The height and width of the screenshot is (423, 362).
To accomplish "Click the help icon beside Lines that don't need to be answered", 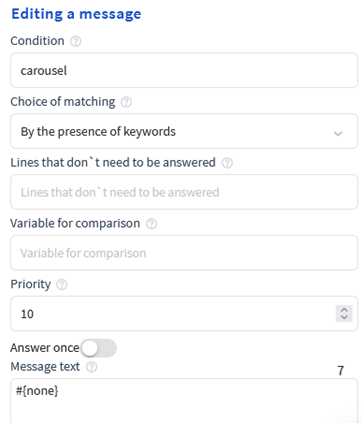I will click(x=227, y=163).
